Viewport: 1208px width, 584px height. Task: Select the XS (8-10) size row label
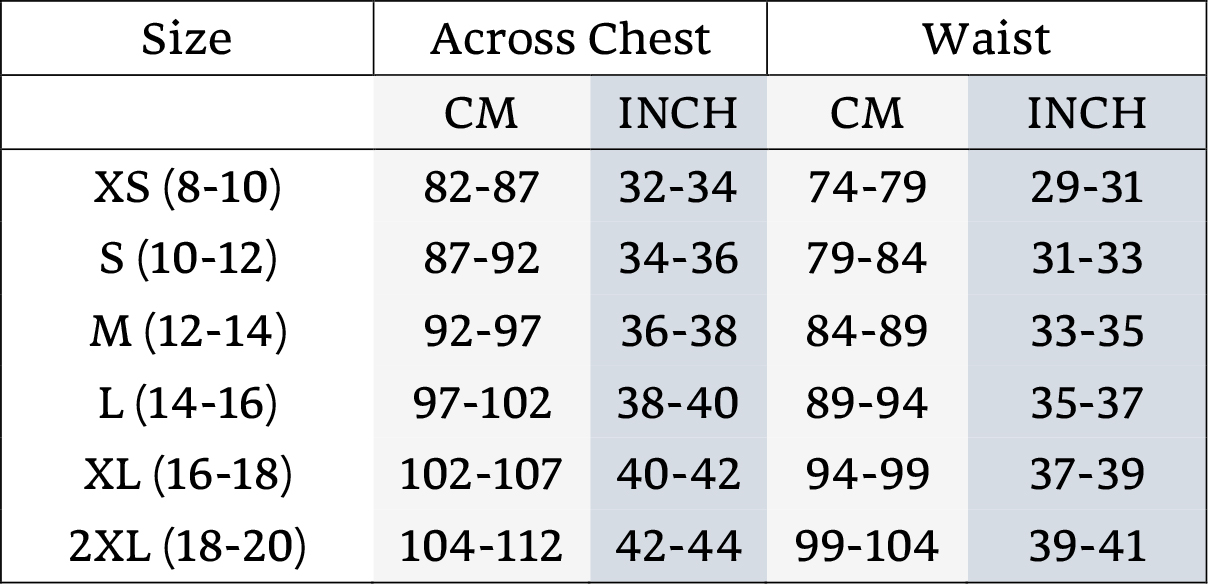point(187,187)
